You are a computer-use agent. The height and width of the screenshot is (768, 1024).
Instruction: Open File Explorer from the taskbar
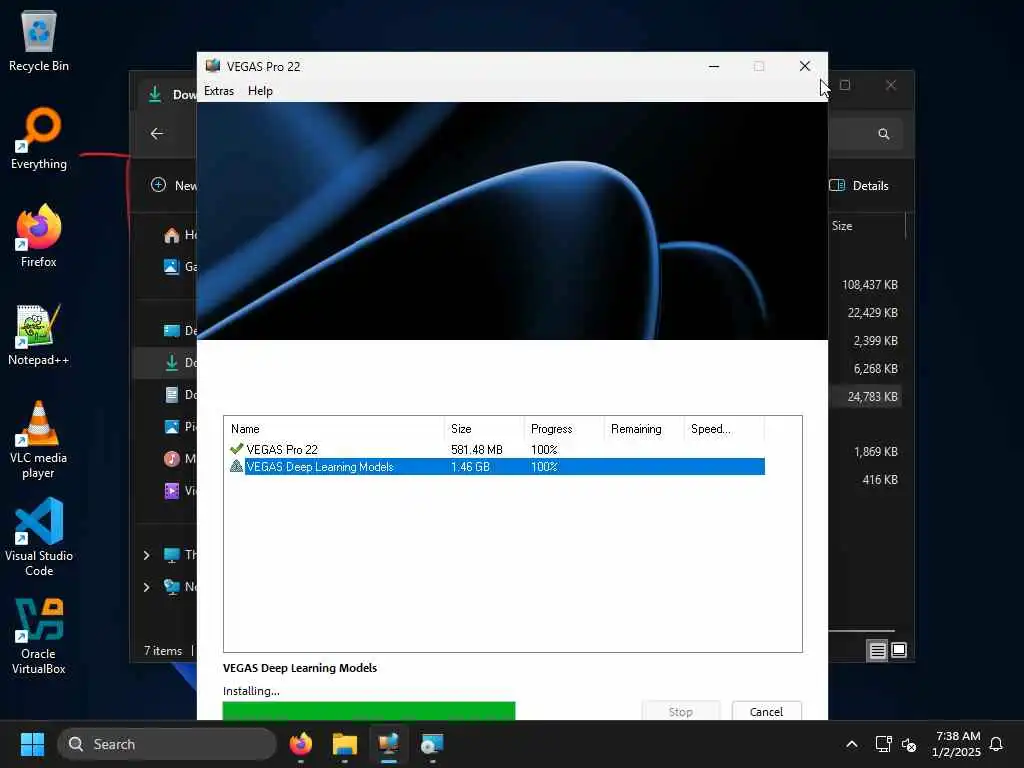[x=345, y=744]
